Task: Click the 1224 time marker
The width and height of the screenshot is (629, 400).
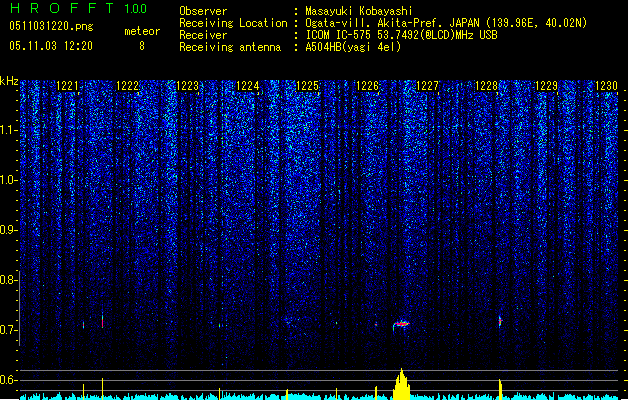Action: tap(248, 86)
